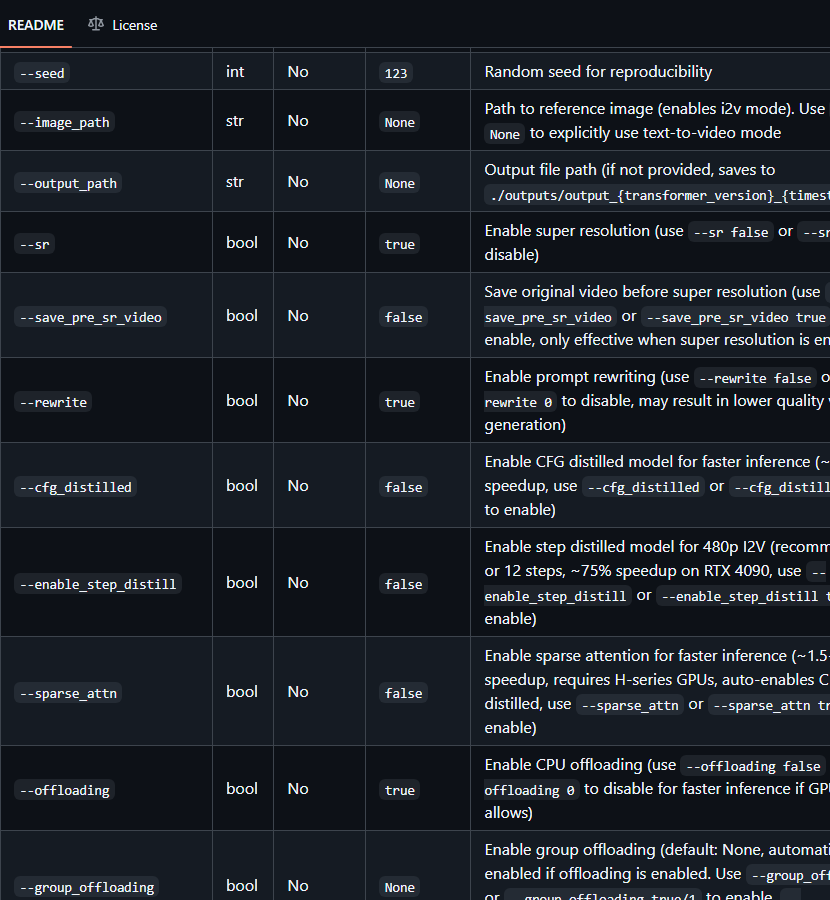Select the --offloading argument code

(64, 790)
